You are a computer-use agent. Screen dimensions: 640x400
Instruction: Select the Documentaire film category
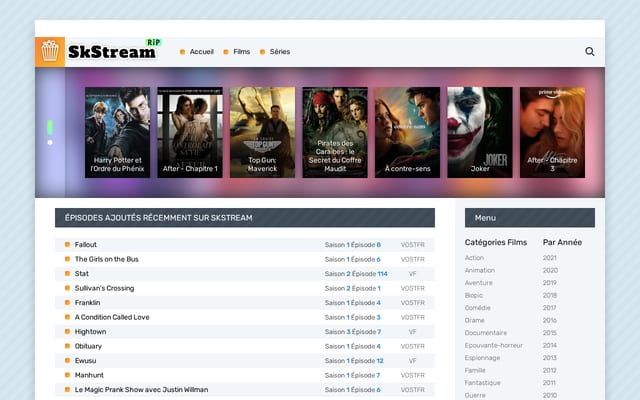pyautogui.click(x=486, y=333)
